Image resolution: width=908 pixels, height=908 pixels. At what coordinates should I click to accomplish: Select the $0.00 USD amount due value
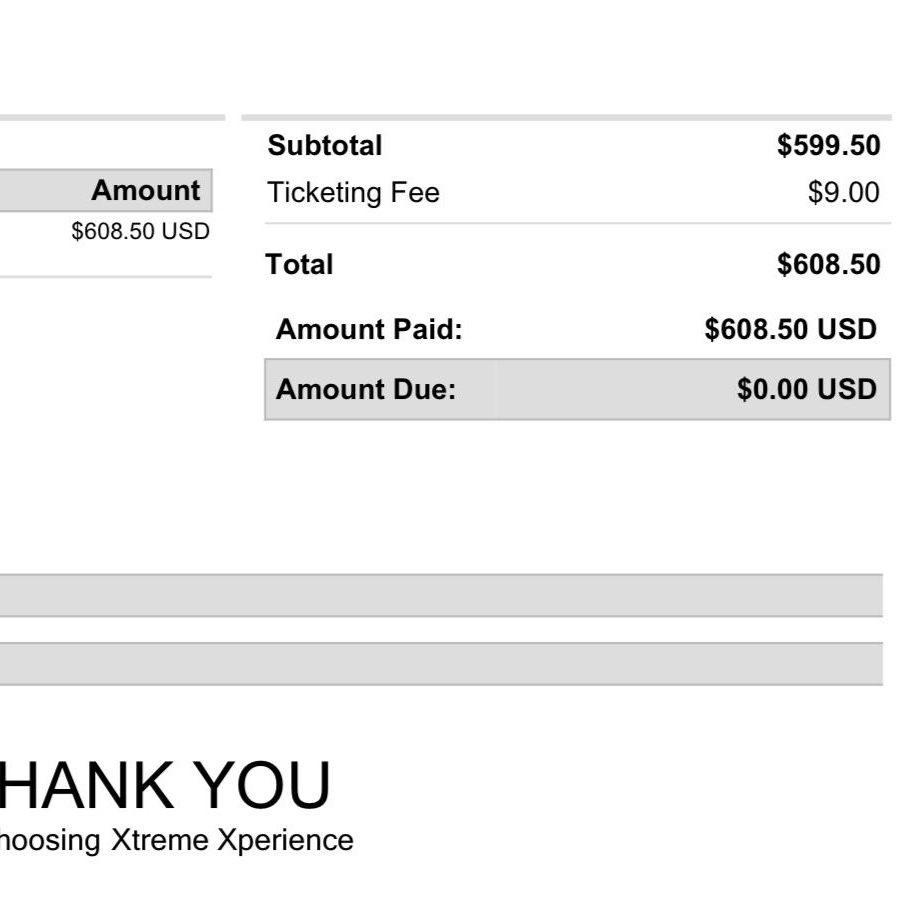(x=807, y=389)
